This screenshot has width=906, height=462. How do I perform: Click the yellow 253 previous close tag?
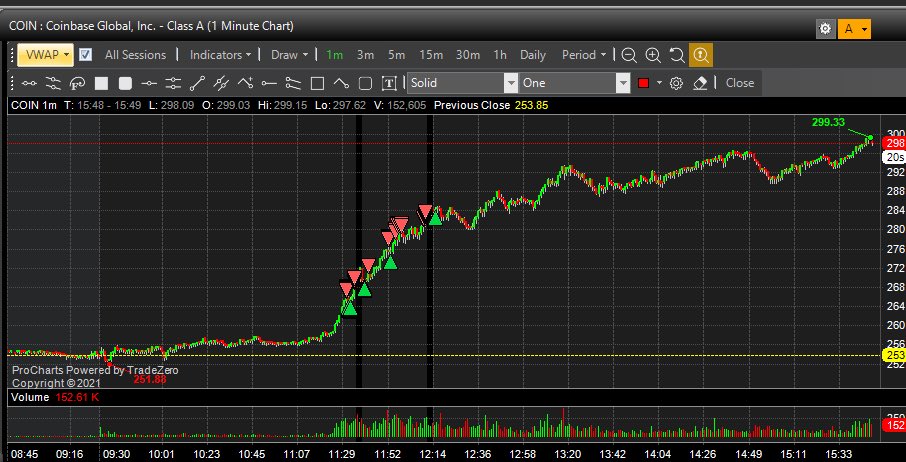coord(895,355)
